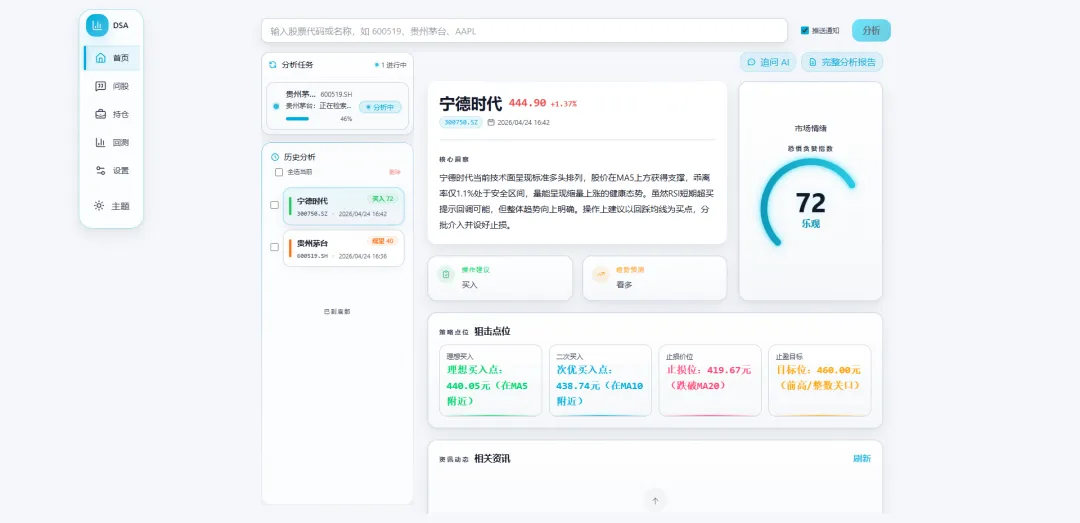Click the red 删除 link in history
This screenshot has height=523, width=1080.
tap(395, 172)
